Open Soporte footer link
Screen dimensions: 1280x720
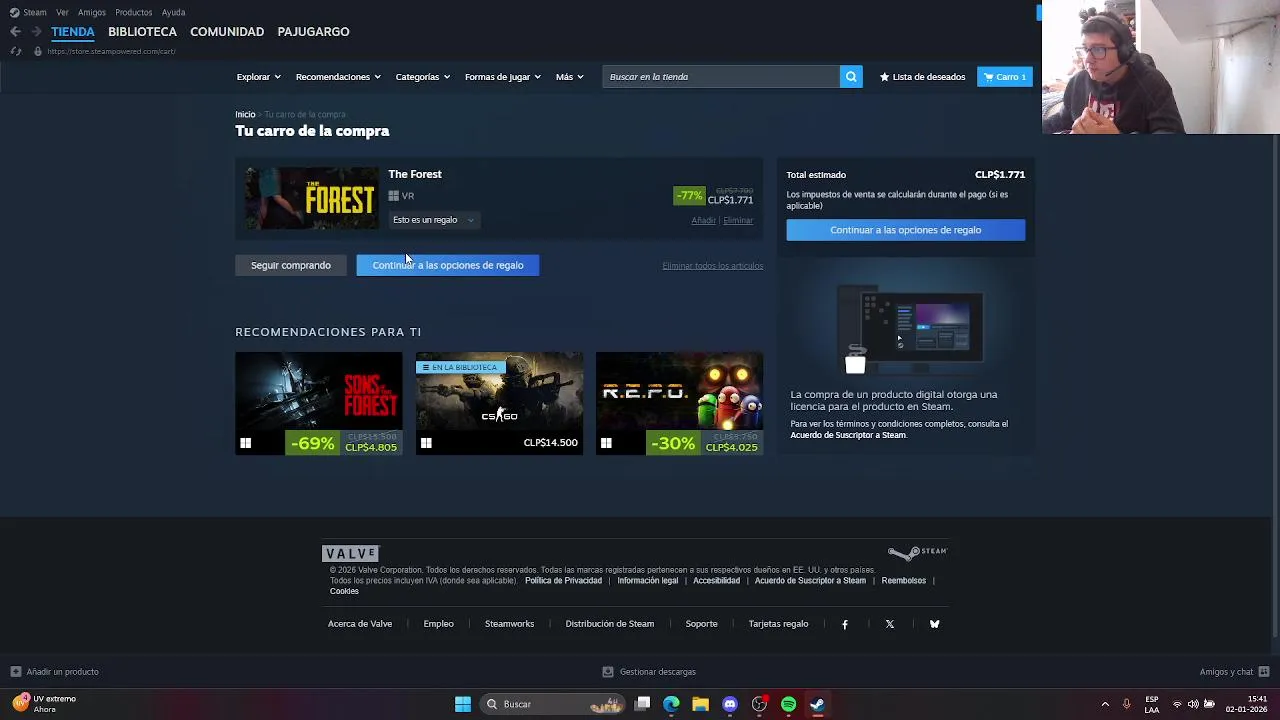(x=701, y=624)
